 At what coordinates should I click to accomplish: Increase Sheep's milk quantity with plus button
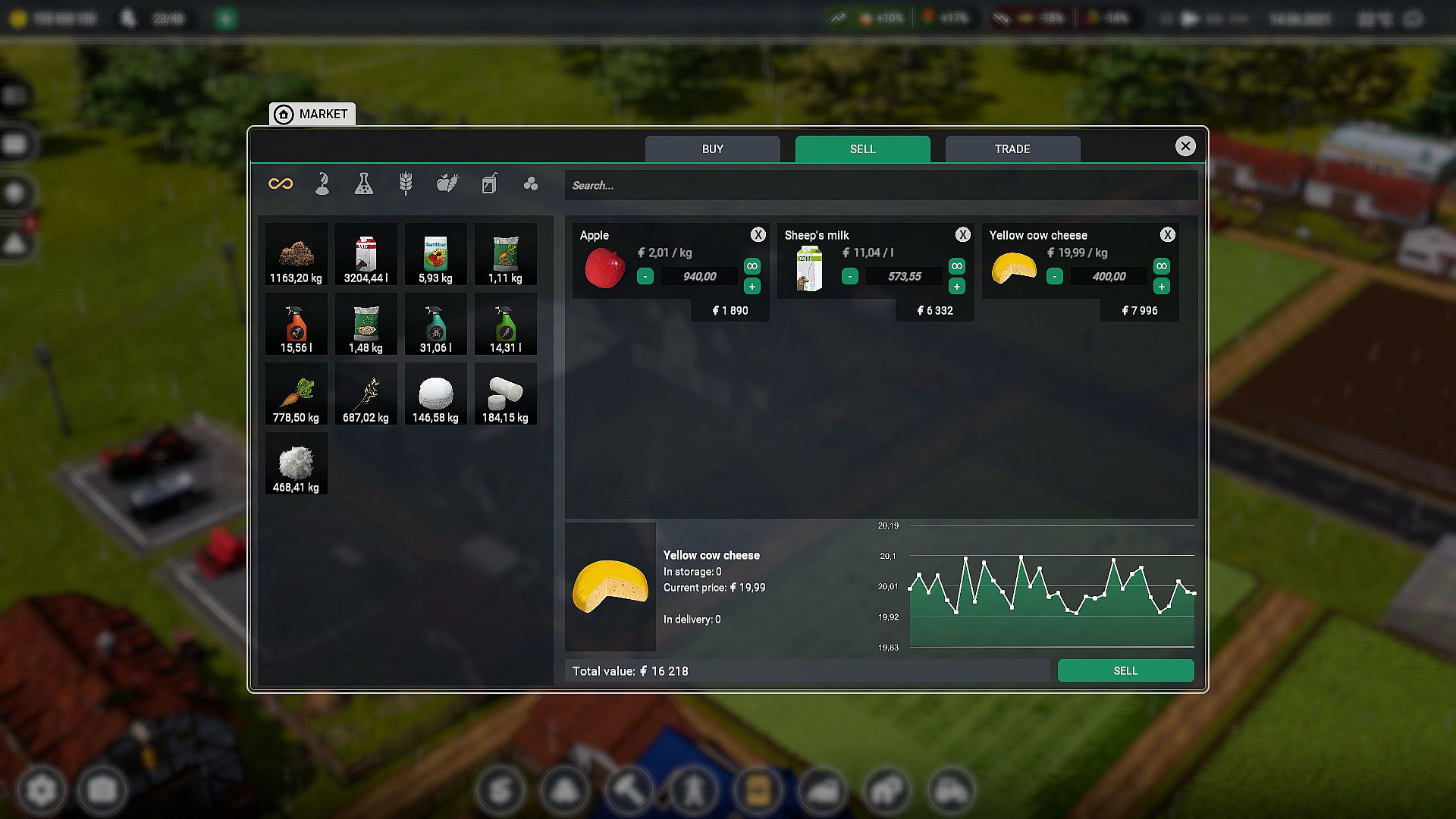[x=956, y=287]
